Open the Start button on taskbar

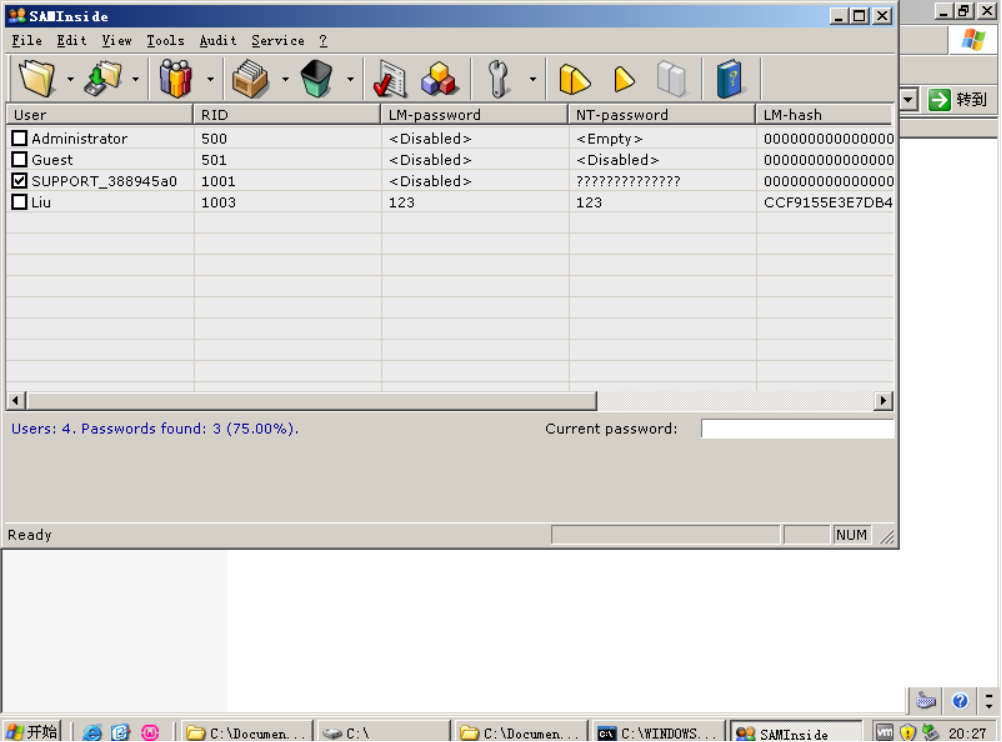click(32, 732)
